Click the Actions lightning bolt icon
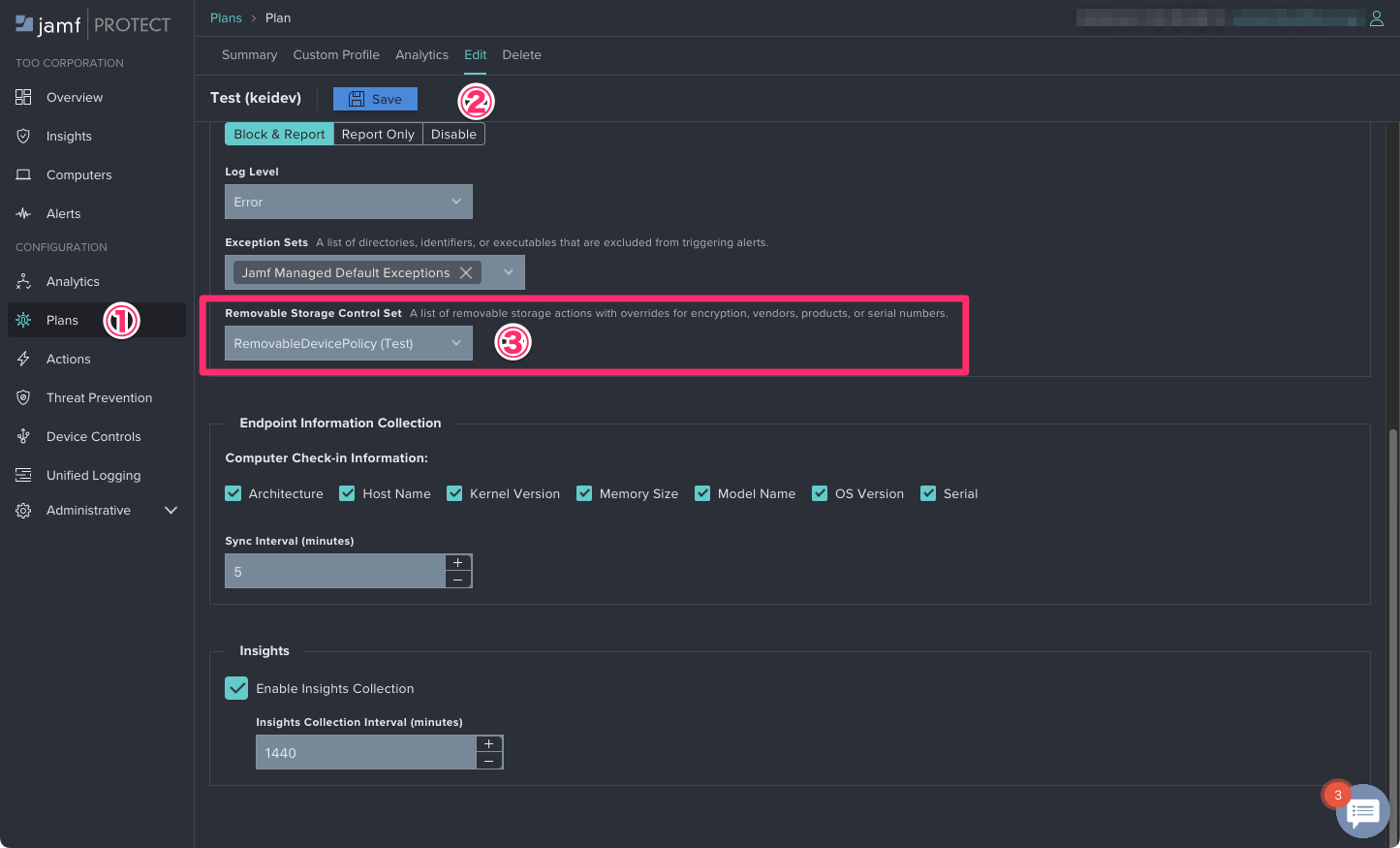The width and height of the screenshot is (1400, 848). (x=23, y=359)
